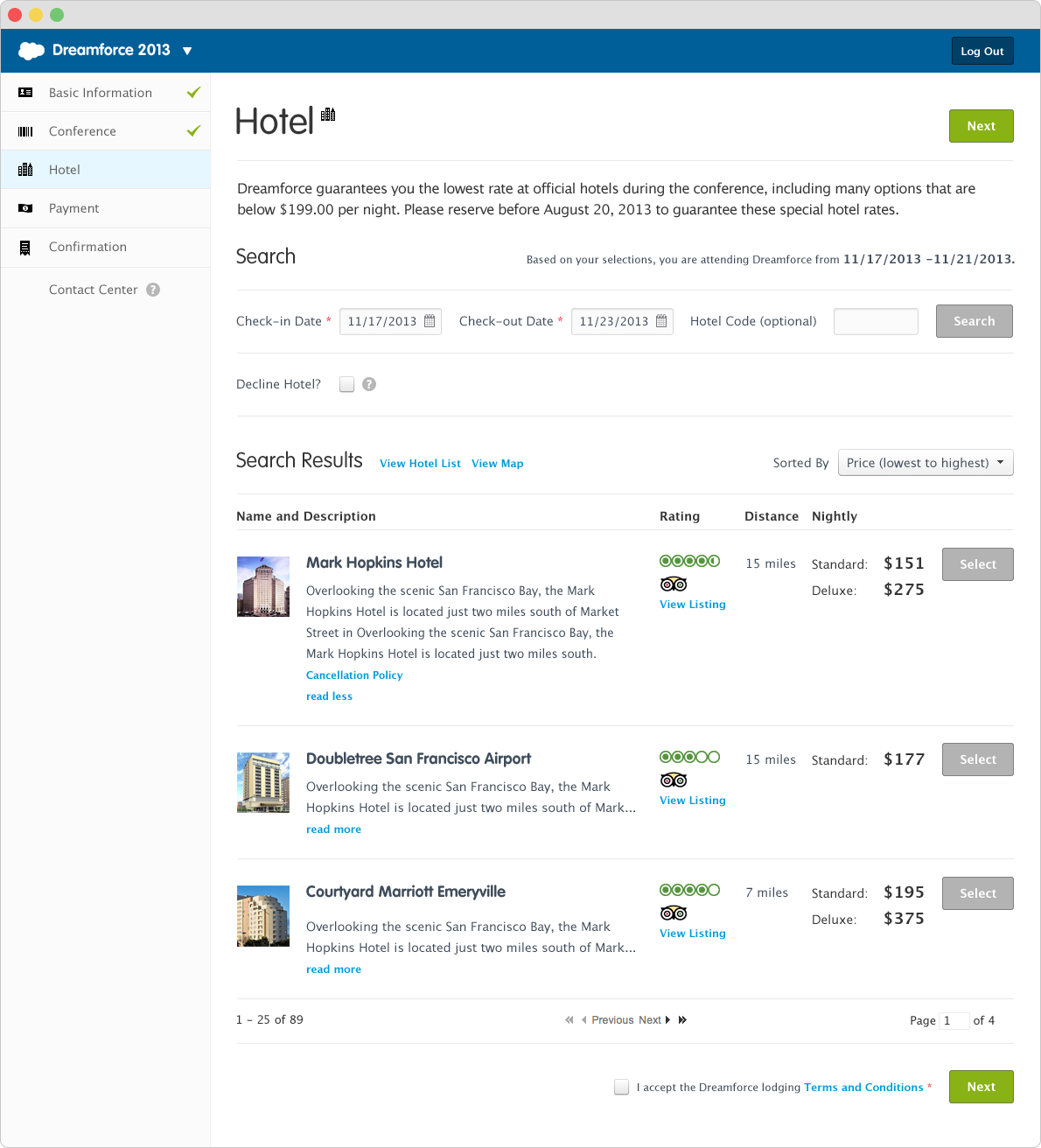The width and height of the screenshot is (1041, 1148).
Task: Go to the Payment step
Action: tap(106, 208)
